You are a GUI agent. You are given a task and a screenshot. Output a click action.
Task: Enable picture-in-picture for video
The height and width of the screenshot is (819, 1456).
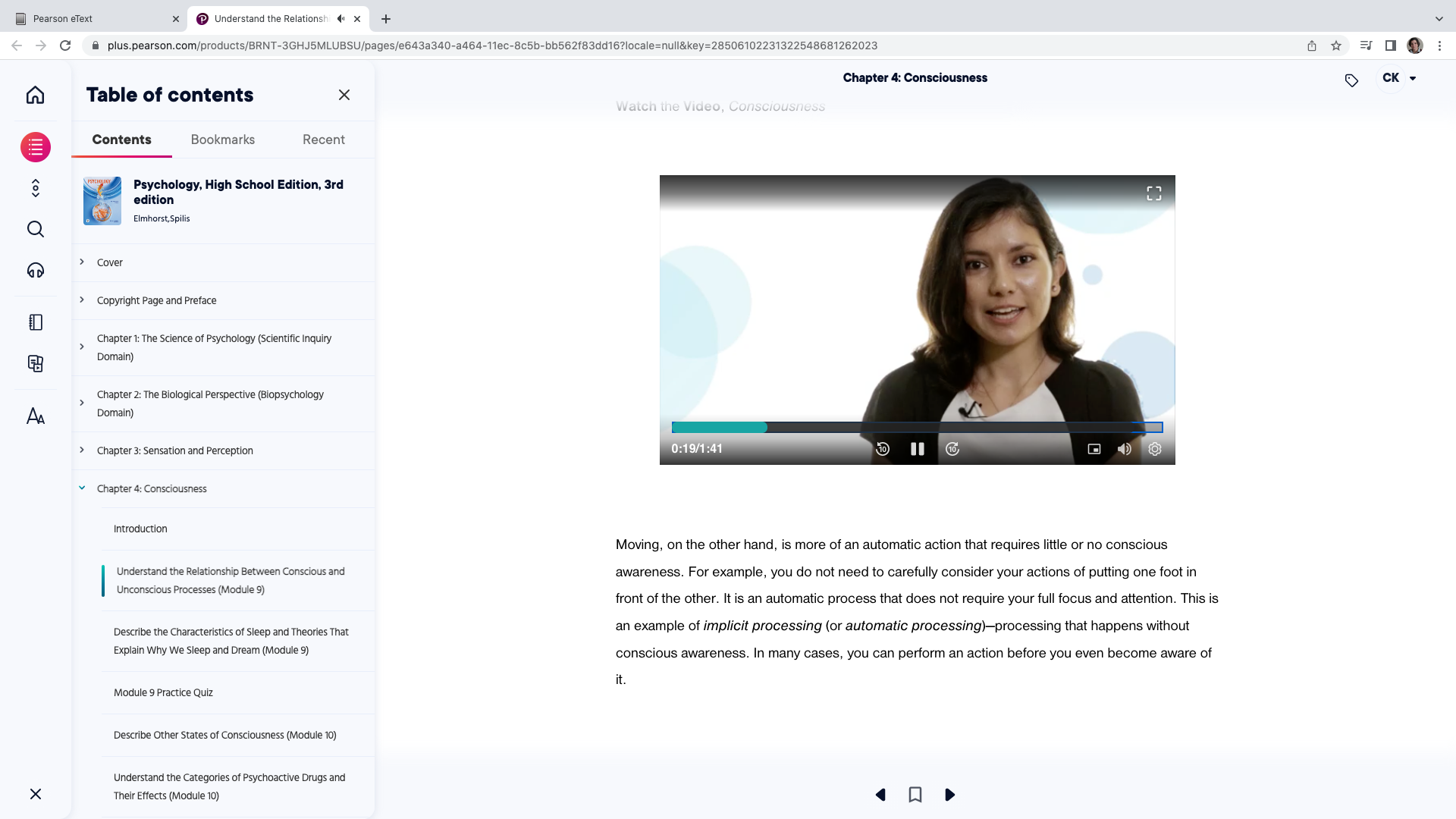[x=1094, y=449]
